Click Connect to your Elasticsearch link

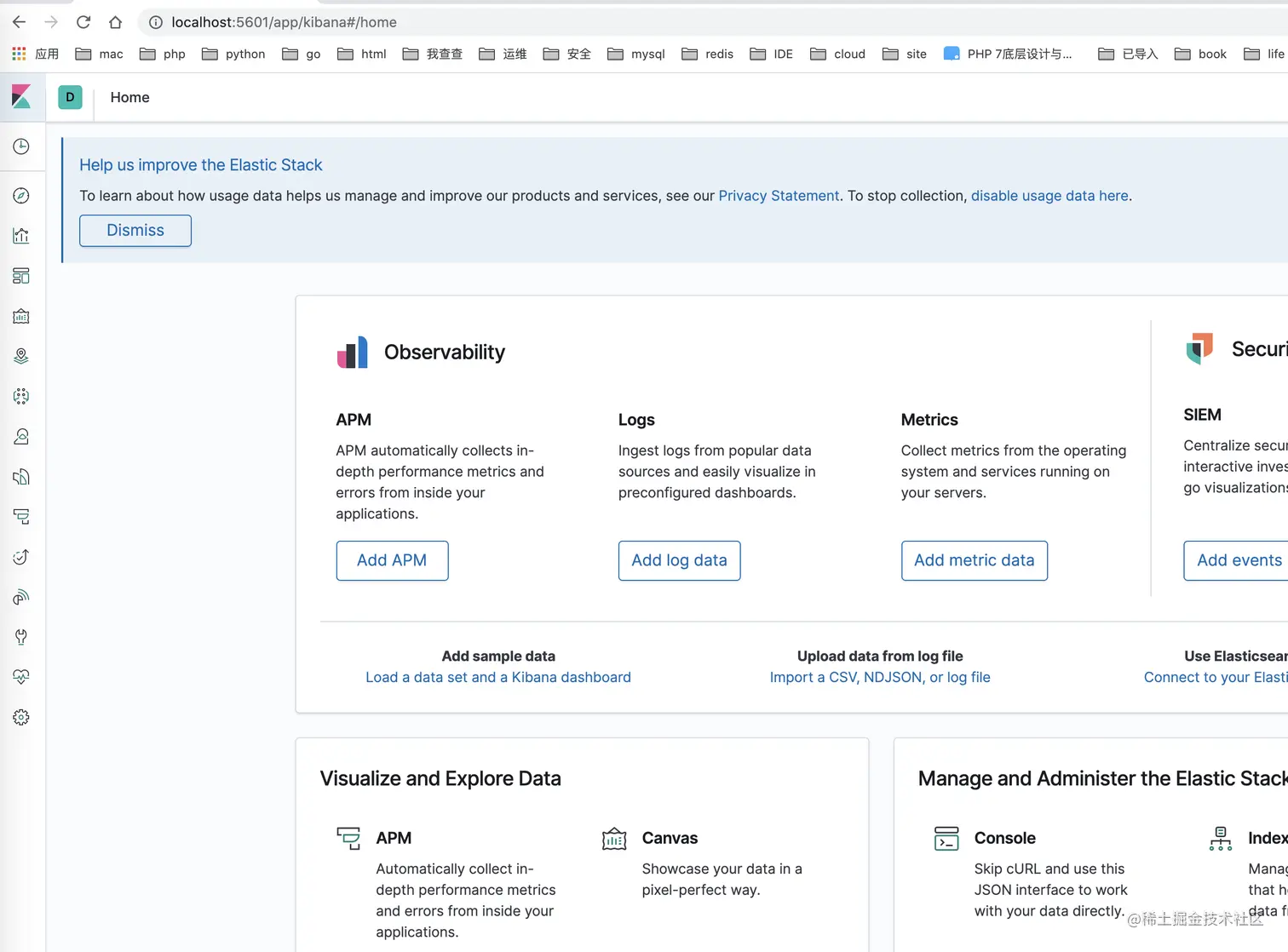[x=1216, y=677]
